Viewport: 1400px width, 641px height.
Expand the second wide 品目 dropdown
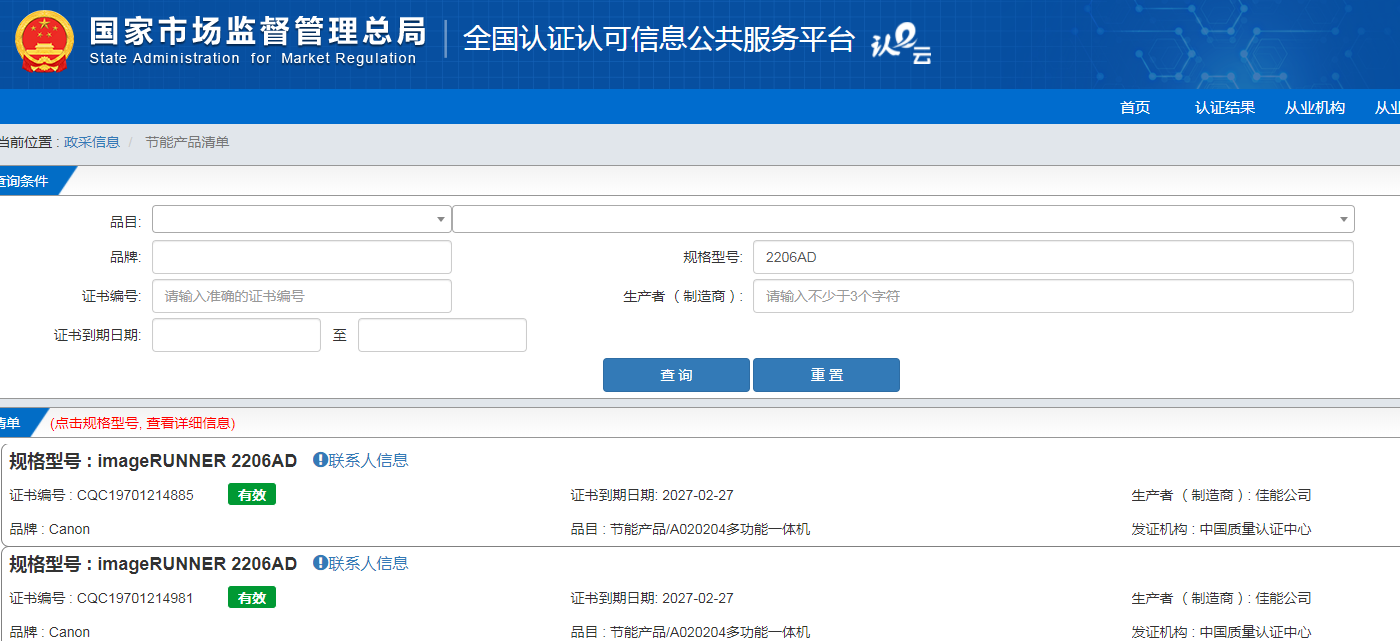902,219
